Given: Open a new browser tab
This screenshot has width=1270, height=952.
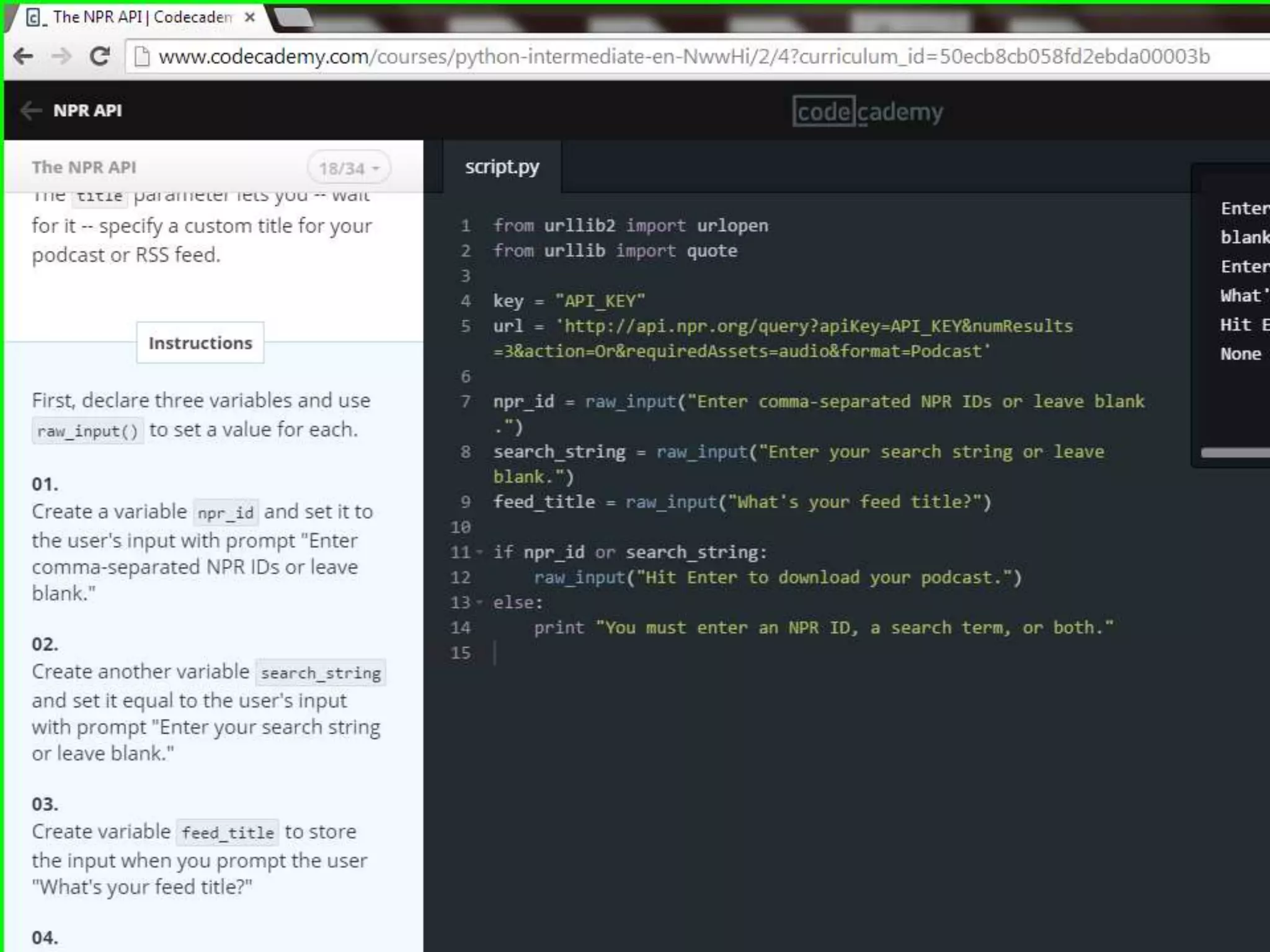Looking at the screenshot, I should [294, 17].
